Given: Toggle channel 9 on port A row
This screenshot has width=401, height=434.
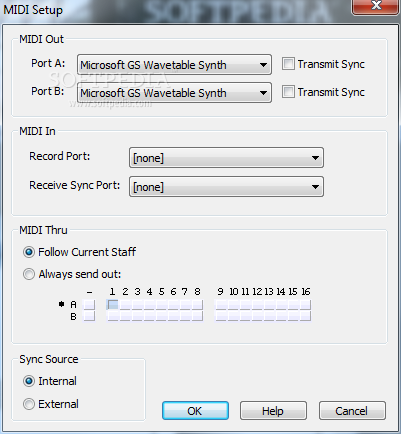Looking at the screenshot, I should pos(221,305).
